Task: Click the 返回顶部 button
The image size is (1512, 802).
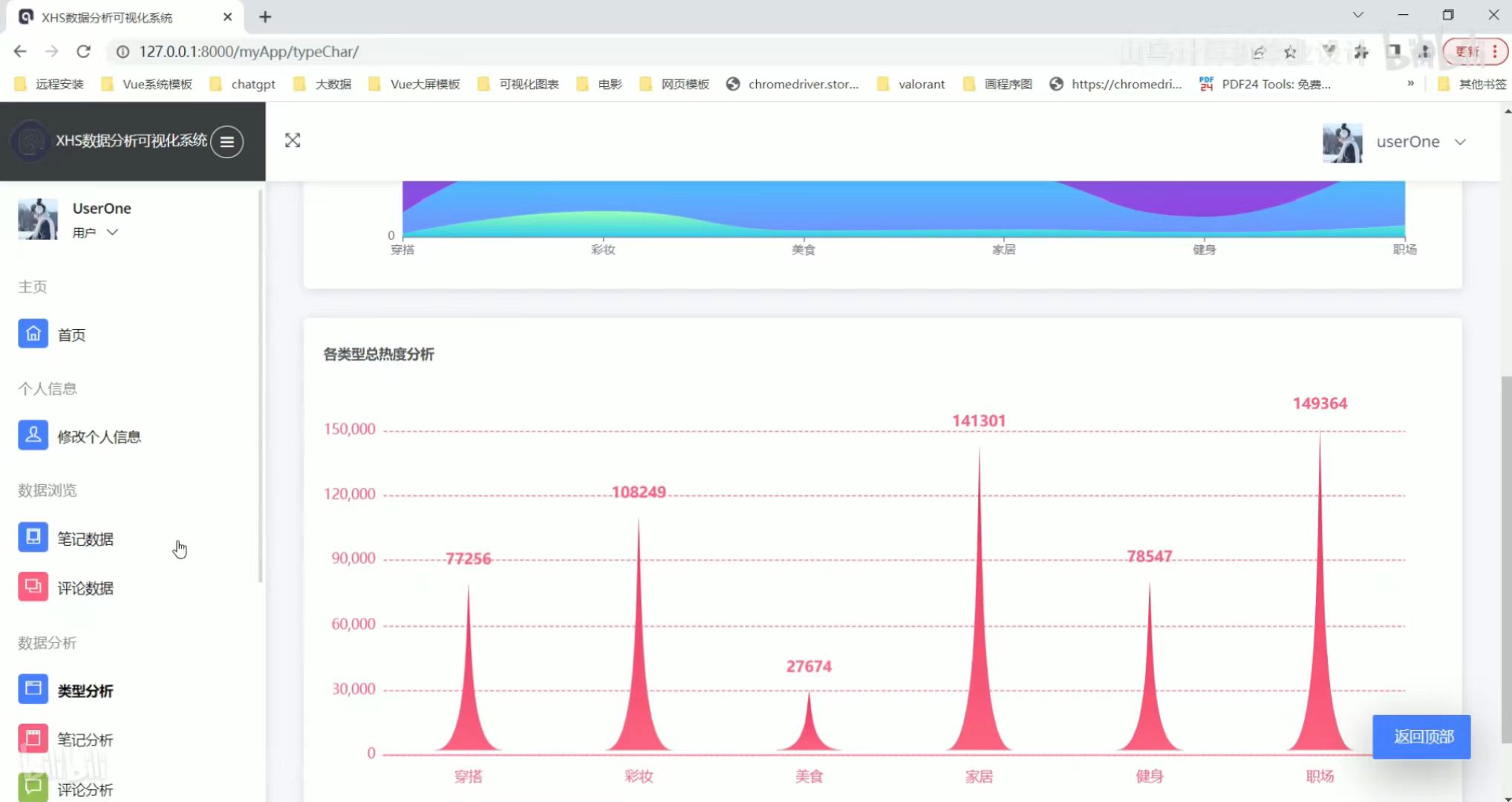Action: pos(1421,737)
